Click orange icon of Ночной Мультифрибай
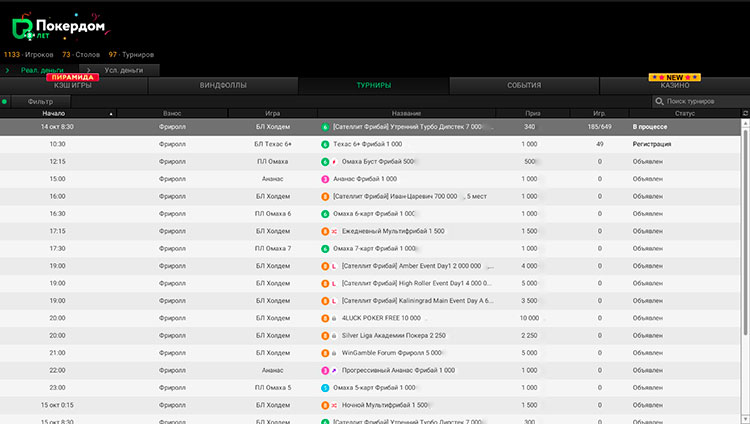 click(325, 405)
